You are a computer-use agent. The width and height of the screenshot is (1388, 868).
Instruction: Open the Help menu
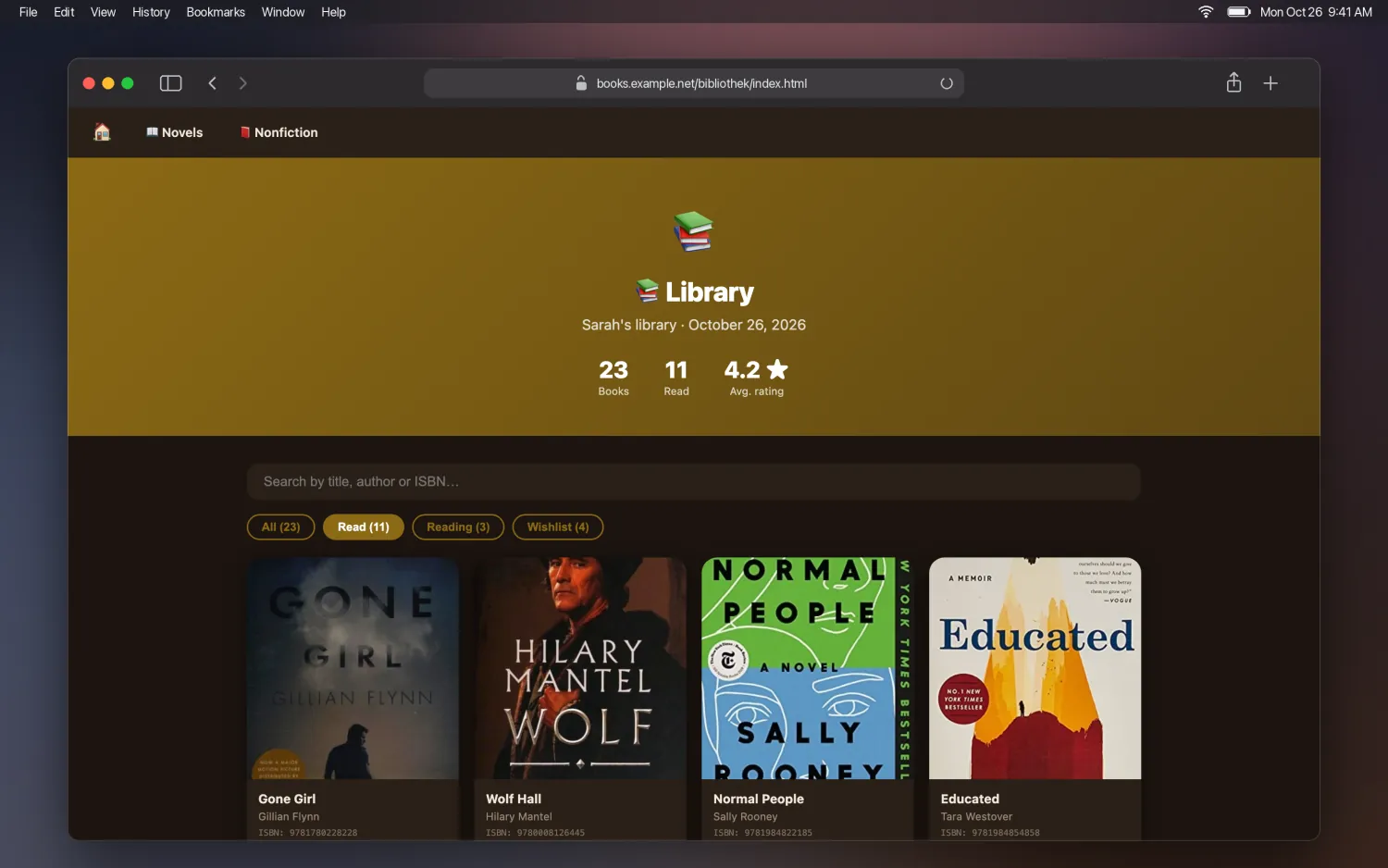pyautogui.click(x=333, y=12)
